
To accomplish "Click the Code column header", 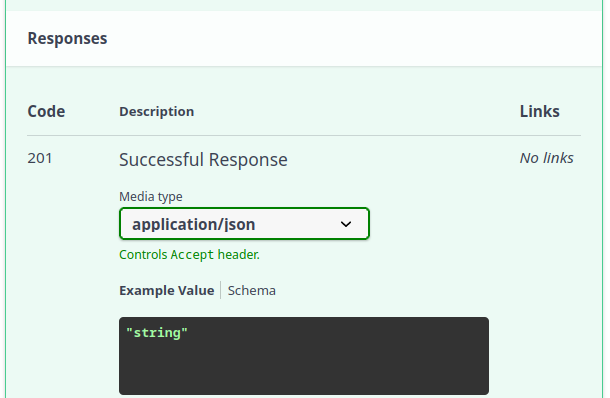I will pyautogui.click(x=46, y=111).
